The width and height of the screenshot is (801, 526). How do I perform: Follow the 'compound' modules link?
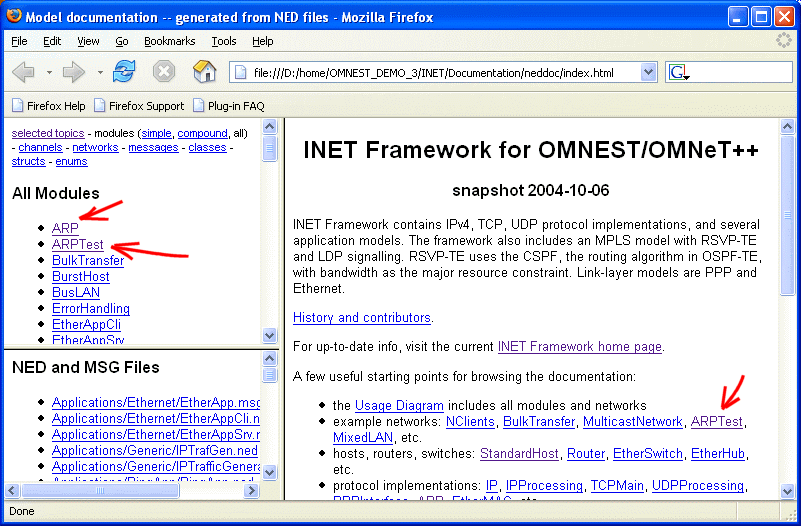202,133
